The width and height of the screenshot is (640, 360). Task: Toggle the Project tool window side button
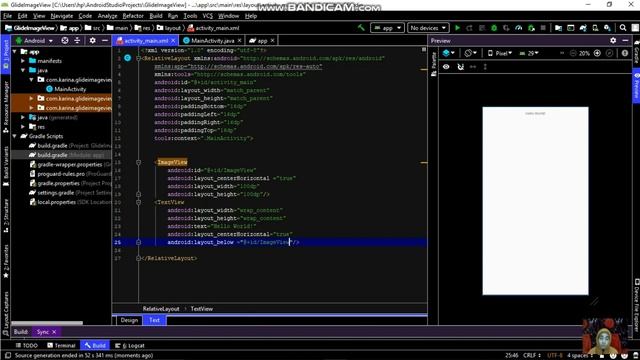pos(6,54)
